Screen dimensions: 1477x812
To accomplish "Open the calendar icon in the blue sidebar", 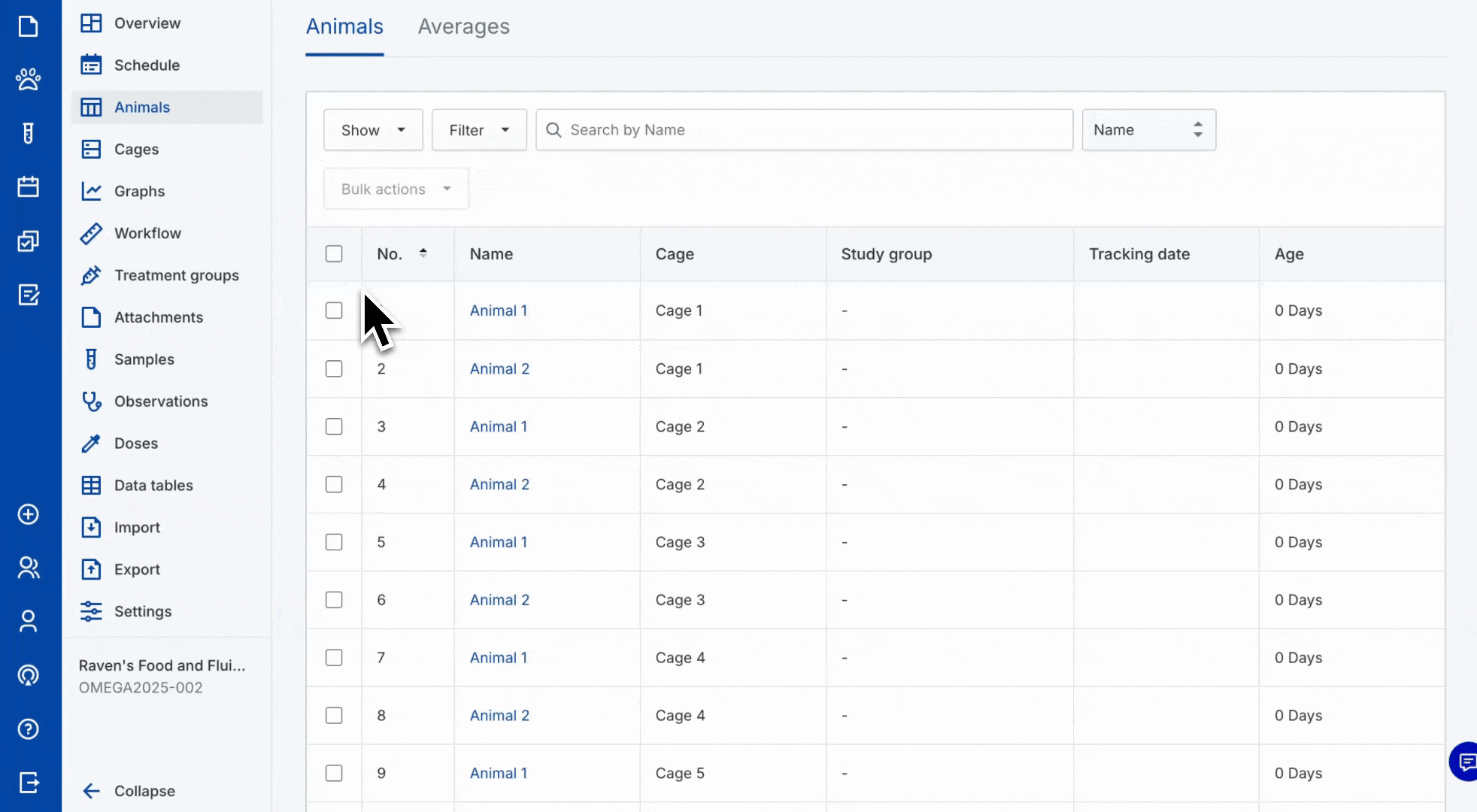I will (29, 186).
